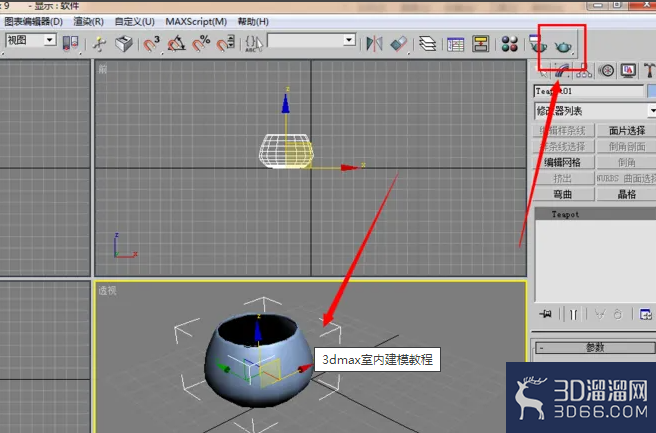656x433 pixels.
Task: Click the blue Z-axis gizmo arrow in front view
Action: (286, 103)
